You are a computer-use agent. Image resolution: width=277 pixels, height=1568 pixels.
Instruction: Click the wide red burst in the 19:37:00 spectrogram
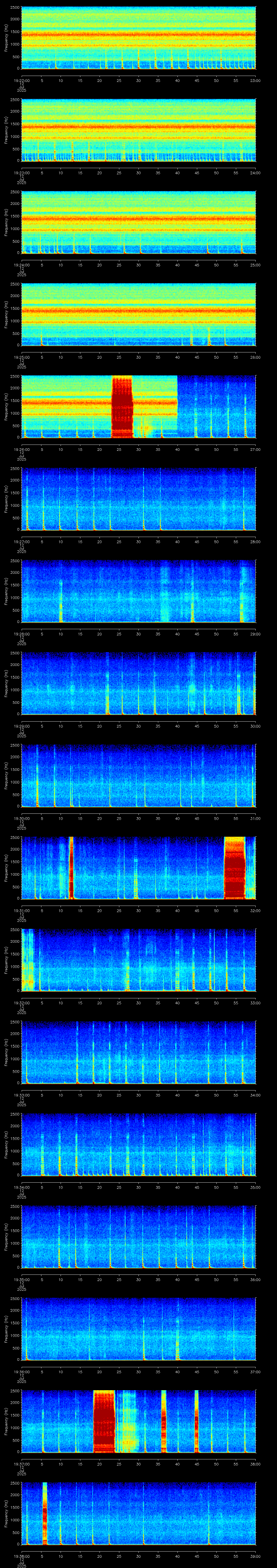click(x=104, y=1421)
